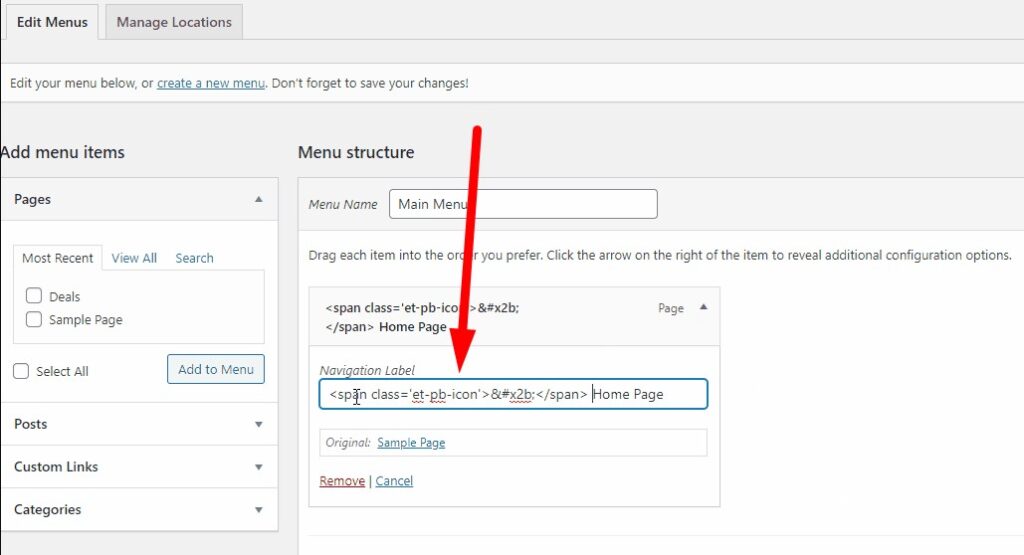
Task: Select the Most Recent tab
Action: (x=57, y=258)
